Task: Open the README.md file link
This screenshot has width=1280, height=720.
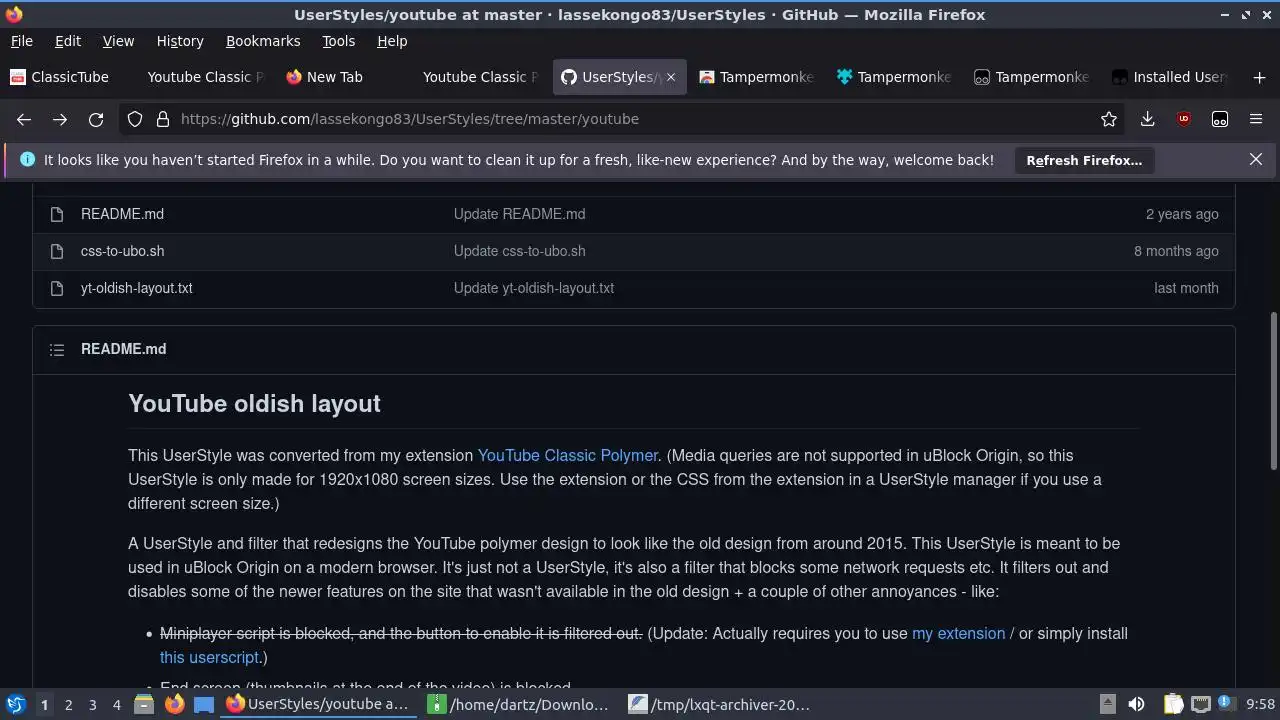Action: coord(122,214)
